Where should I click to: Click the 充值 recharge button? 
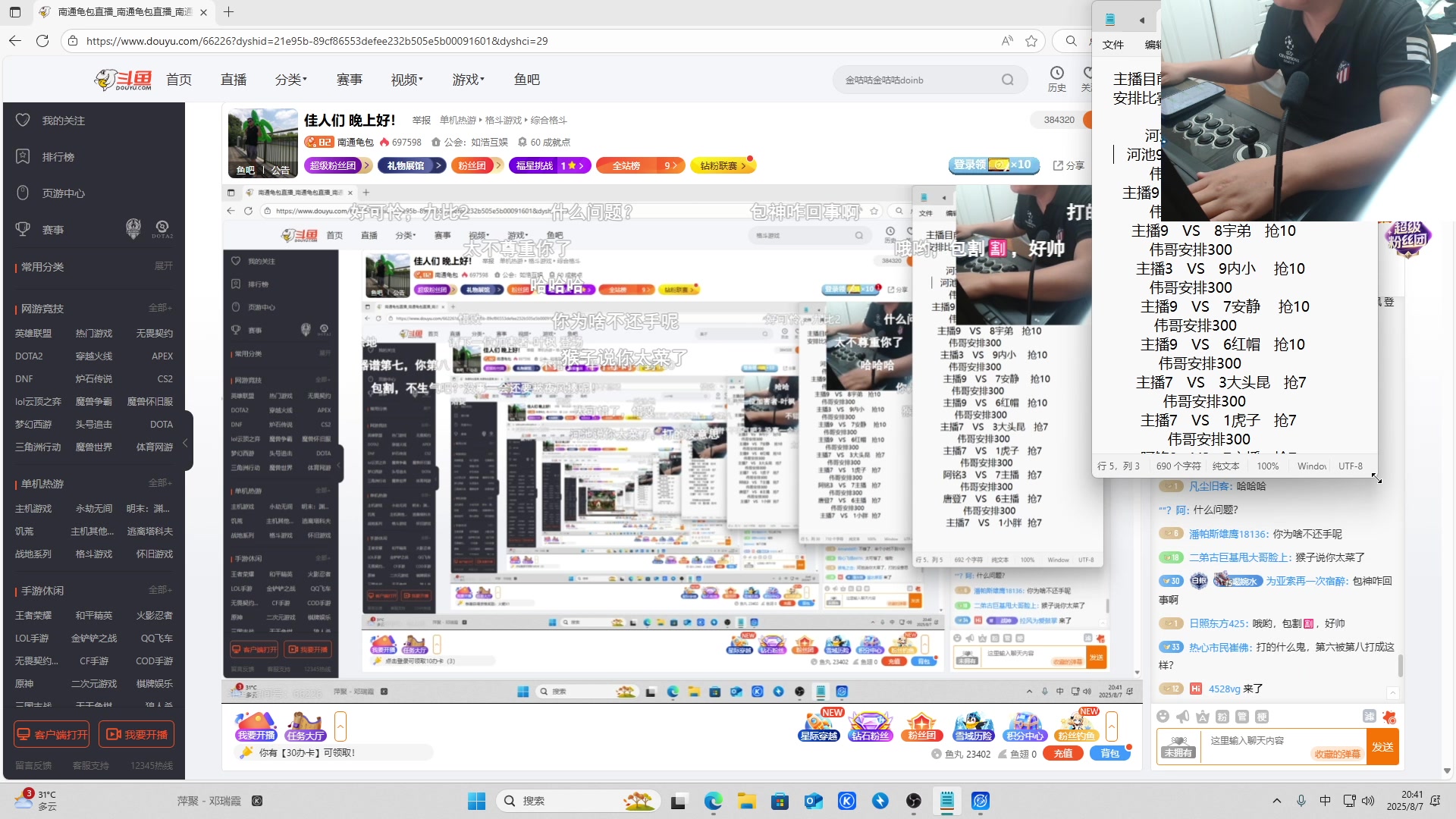pos(1063,754)
